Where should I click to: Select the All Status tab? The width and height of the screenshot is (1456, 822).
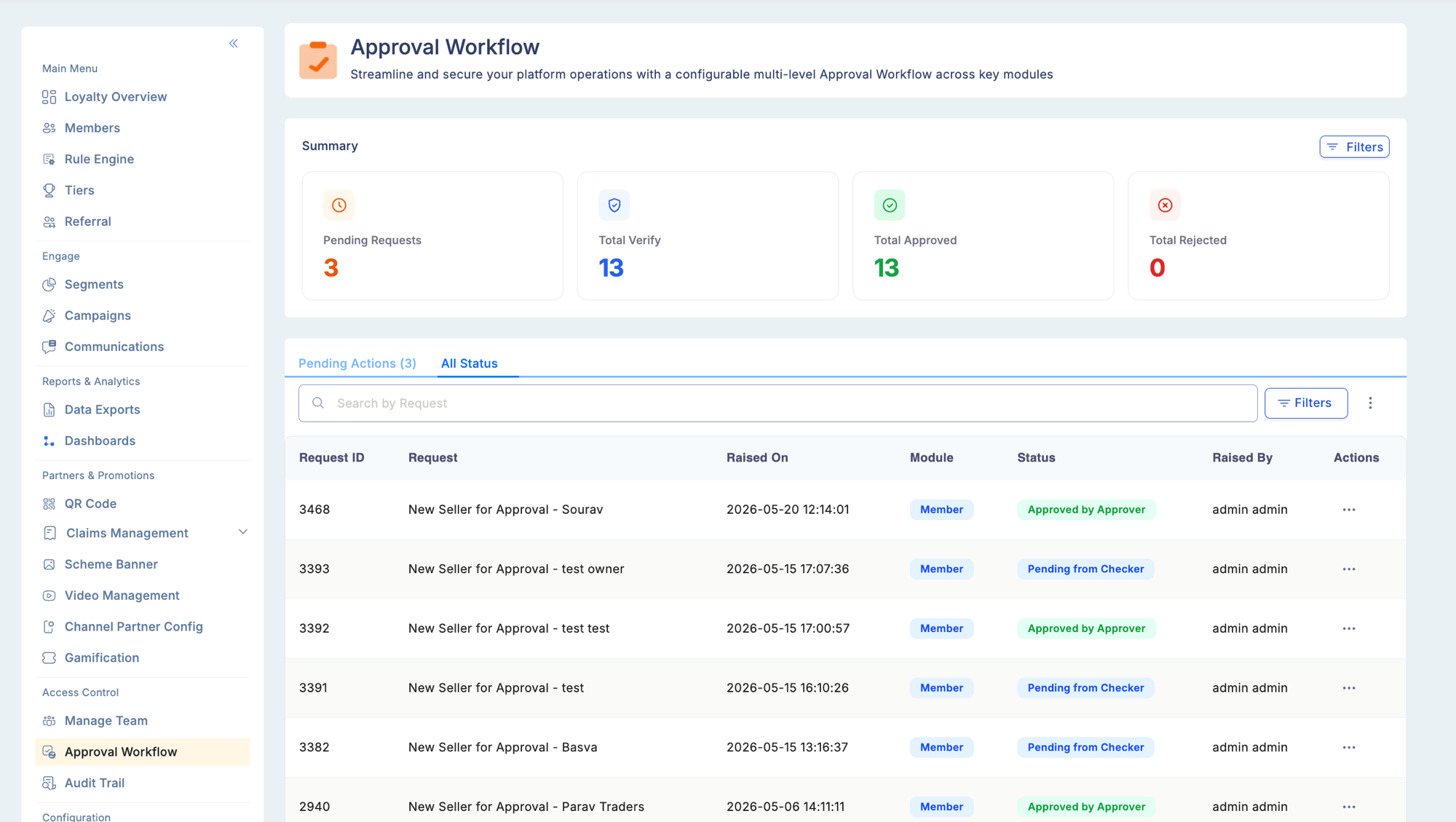[x=470, y=363]
